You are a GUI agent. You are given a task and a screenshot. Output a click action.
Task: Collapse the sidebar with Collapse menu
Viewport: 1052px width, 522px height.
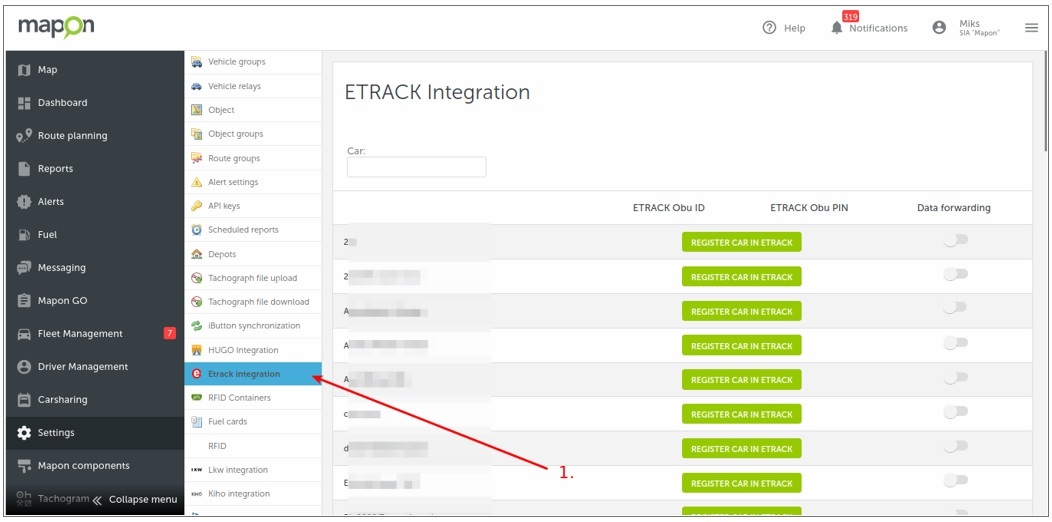coord(135,499)
